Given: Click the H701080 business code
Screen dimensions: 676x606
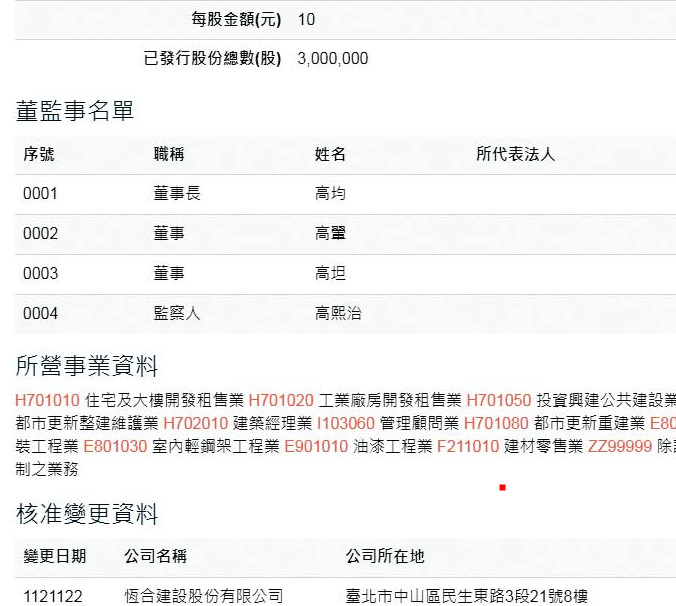Looking at the screenshot, I should coord(496,423).
